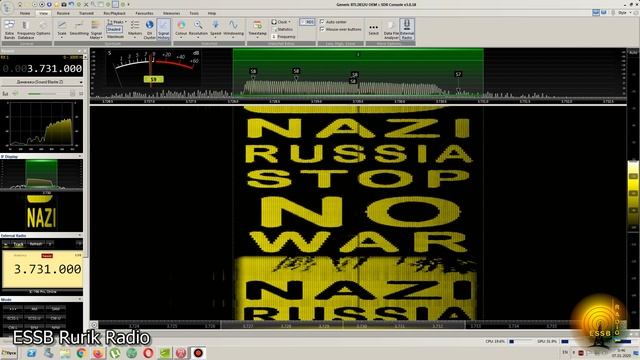The height and width of the screenshot is (360, 640).
Task: Click Track in External Radio panel
Action: pyautogui.click(x=18, y=244)
